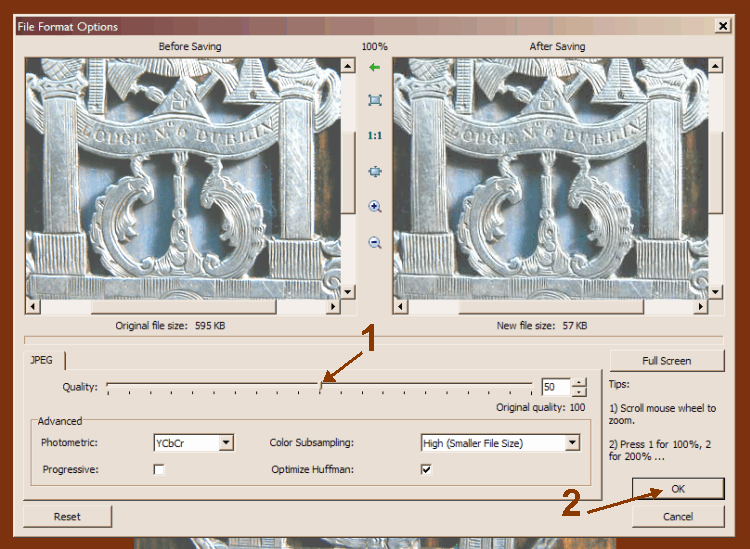Select the JPEG tab
Screen dimensions: 750x549
[x=42, y=360]
